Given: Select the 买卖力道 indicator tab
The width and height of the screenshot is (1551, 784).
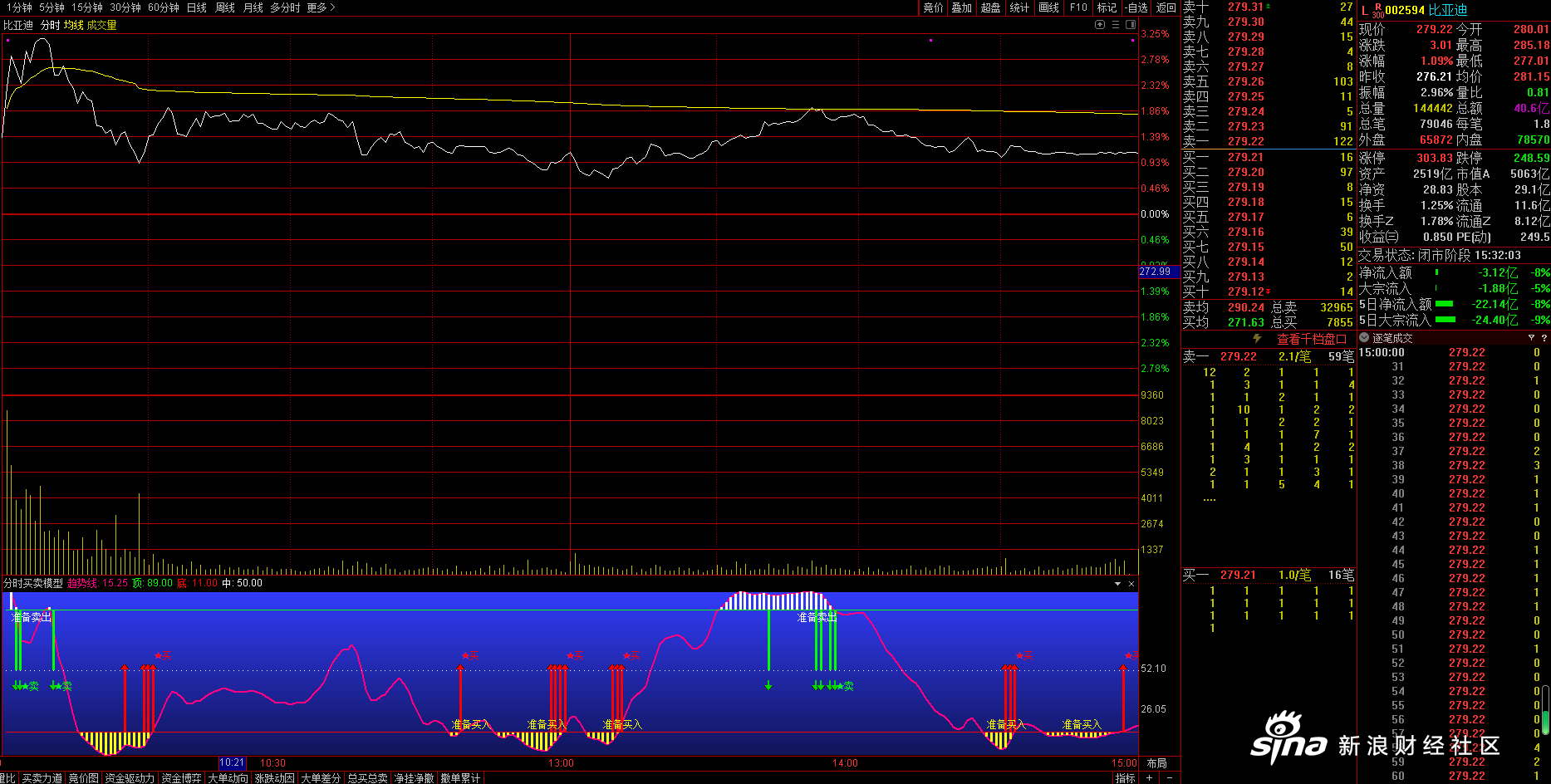Looking at the screenshot, I should click(x=42, y=778).
